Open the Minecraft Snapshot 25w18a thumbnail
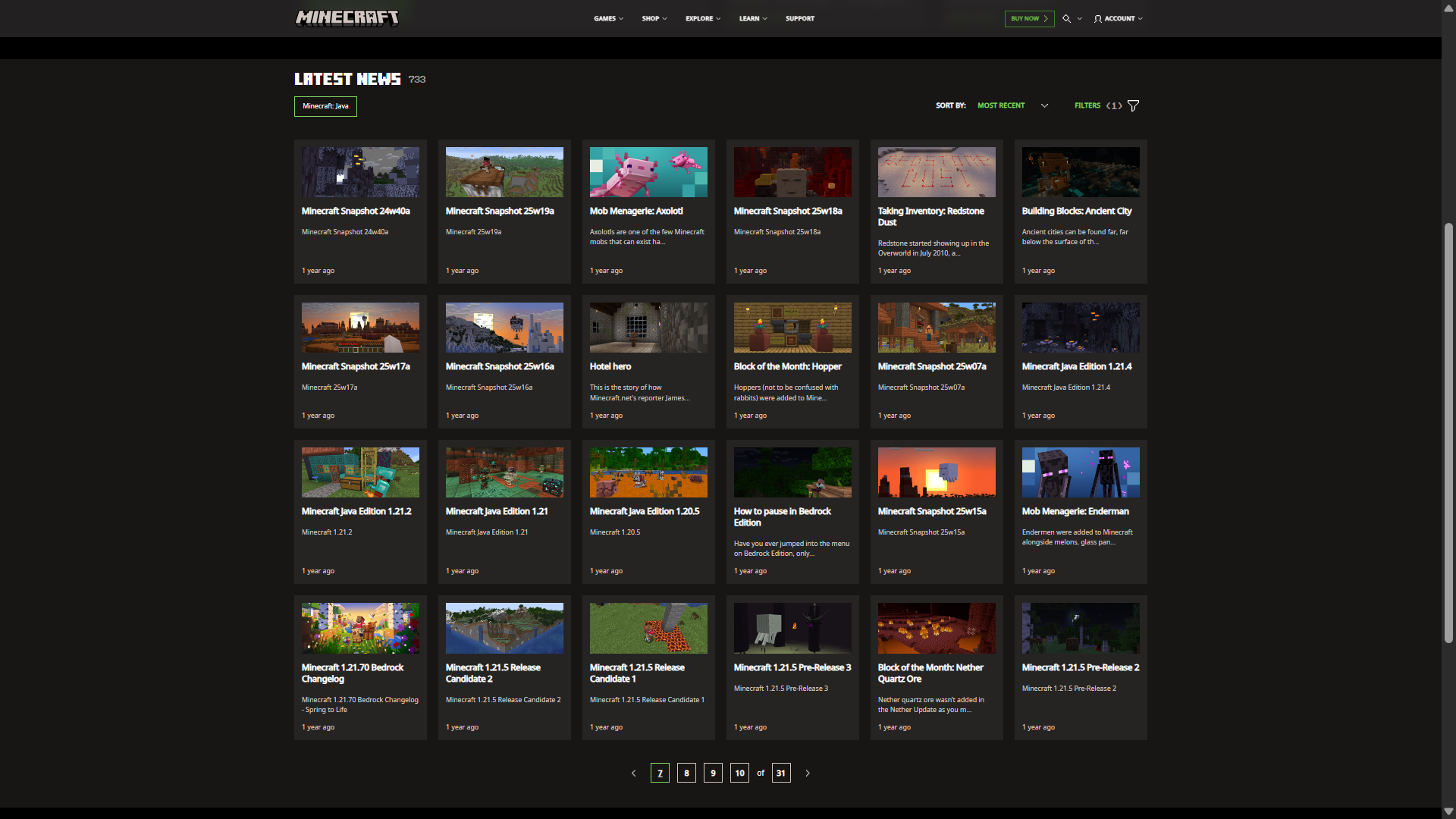 pyautogui.click(x=792, y=172)
